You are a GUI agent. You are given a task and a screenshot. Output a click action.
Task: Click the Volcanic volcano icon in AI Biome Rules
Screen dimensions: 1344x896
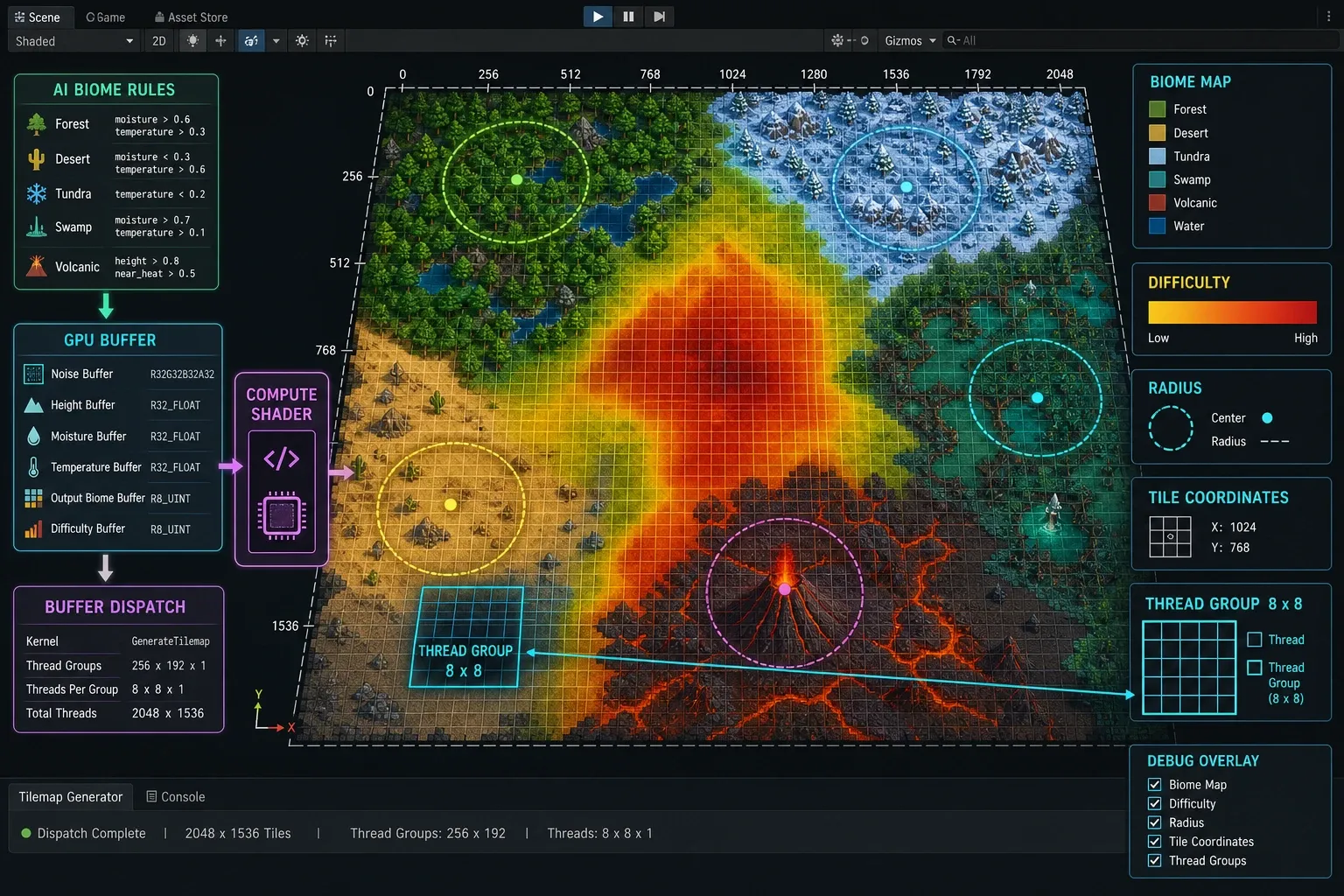point(37,266)
